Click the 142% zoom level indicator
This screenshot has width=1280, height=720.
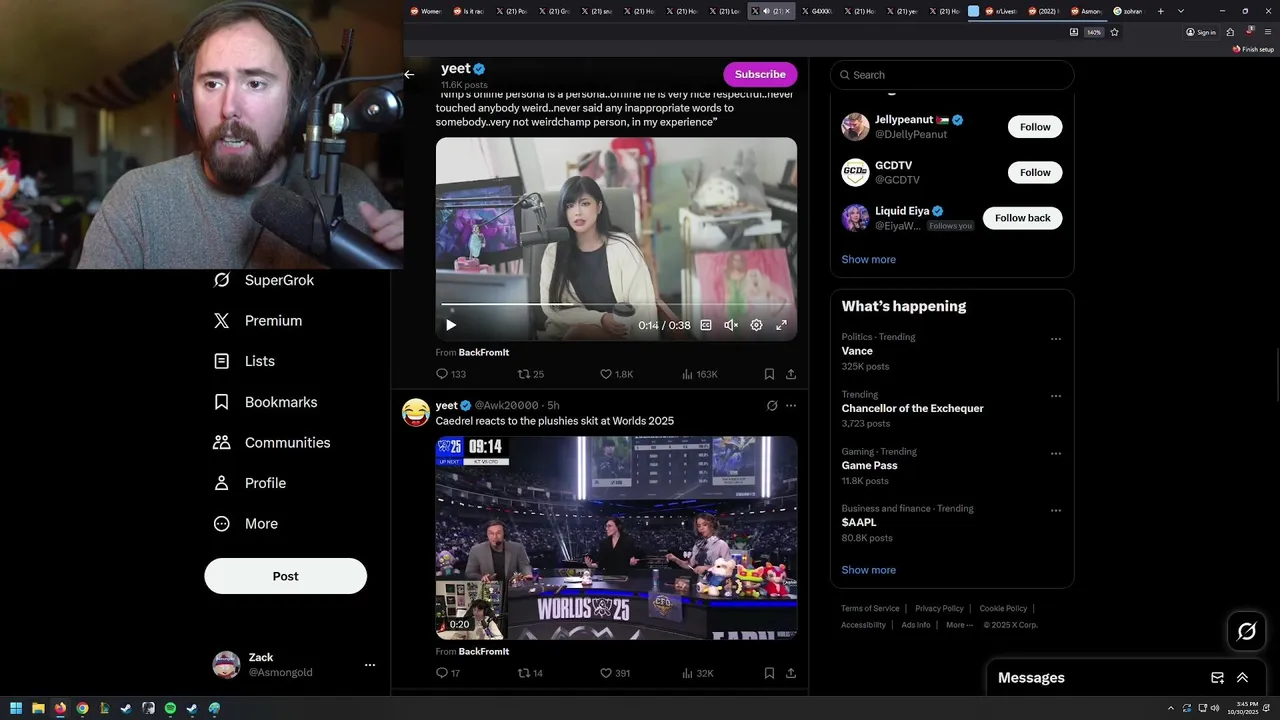pos(1094,32)
